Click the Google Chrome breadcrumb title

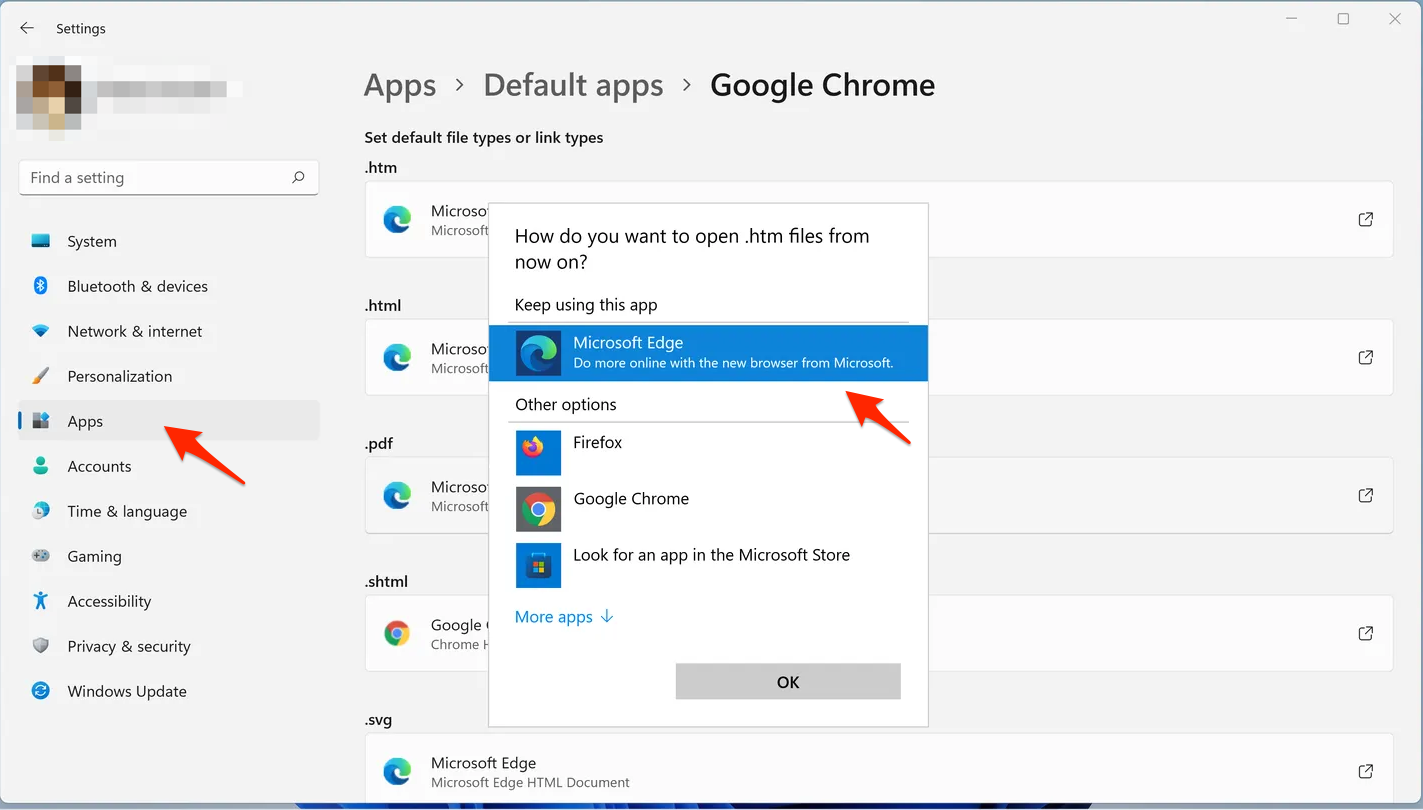tap(822, 86)
